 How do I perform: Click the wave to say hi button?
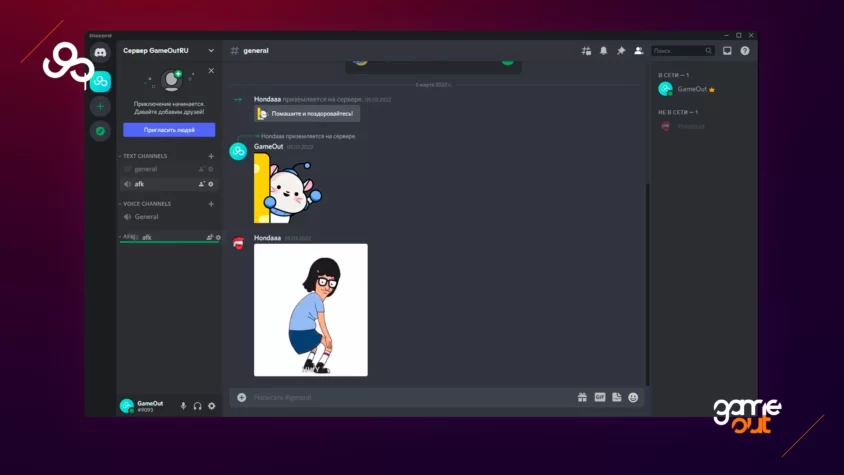[307, 114]
